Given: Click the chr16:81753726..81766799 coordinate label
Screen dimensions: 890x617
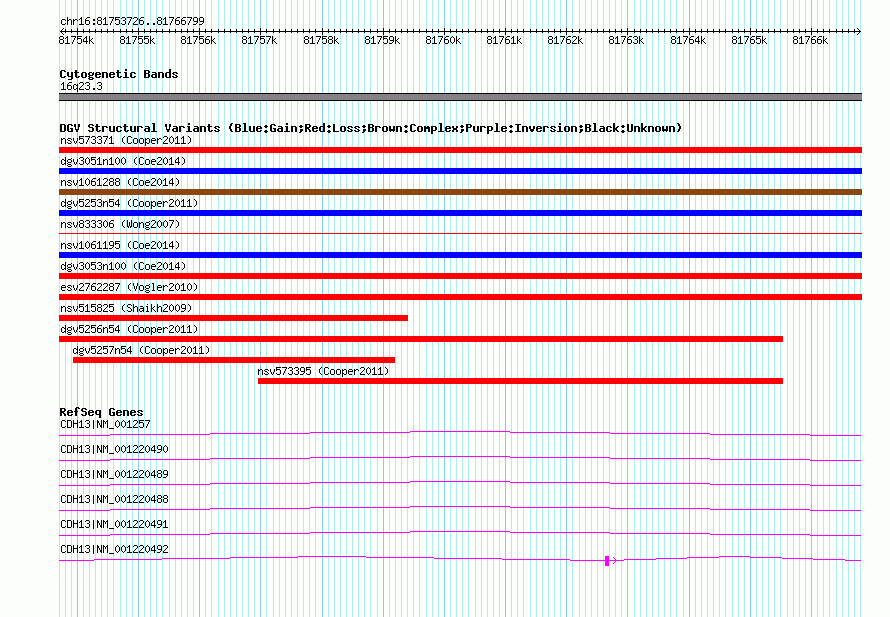Looking at the screenshot, I should tap(132, 21).
